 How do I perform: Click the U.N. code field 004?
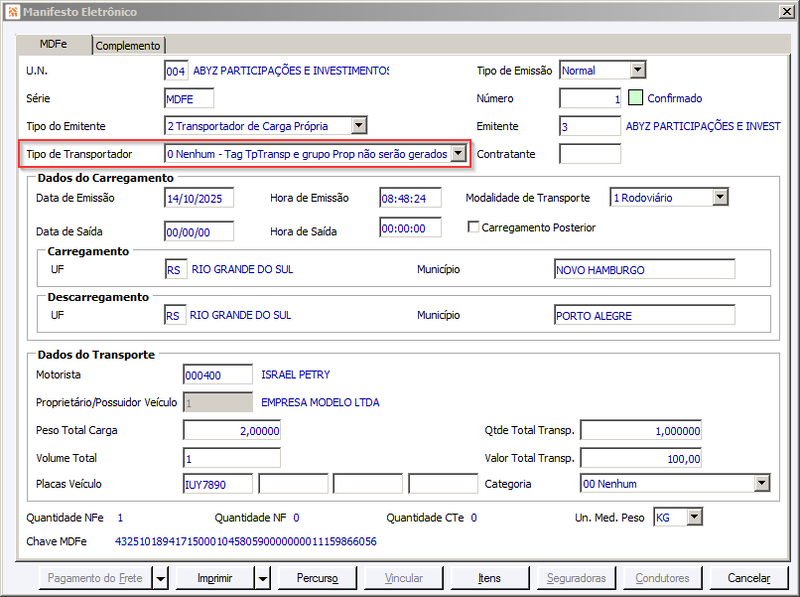point(176,70)
